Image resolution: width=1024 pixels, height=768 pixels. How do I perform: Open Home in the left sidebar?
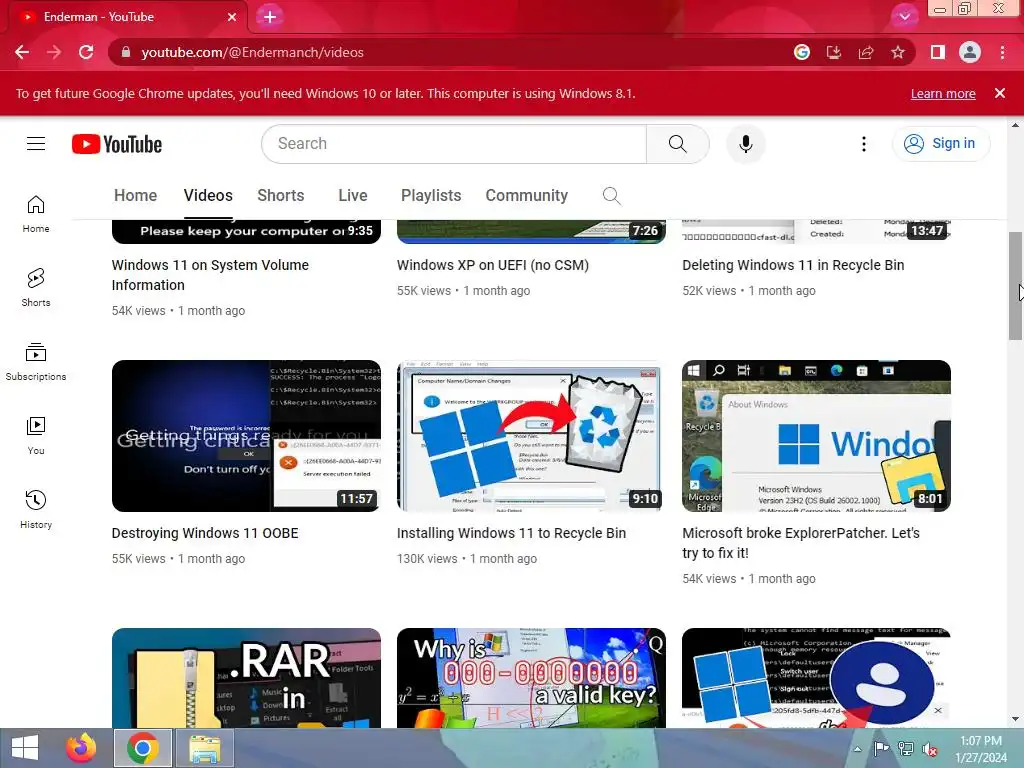coord(36,214)
